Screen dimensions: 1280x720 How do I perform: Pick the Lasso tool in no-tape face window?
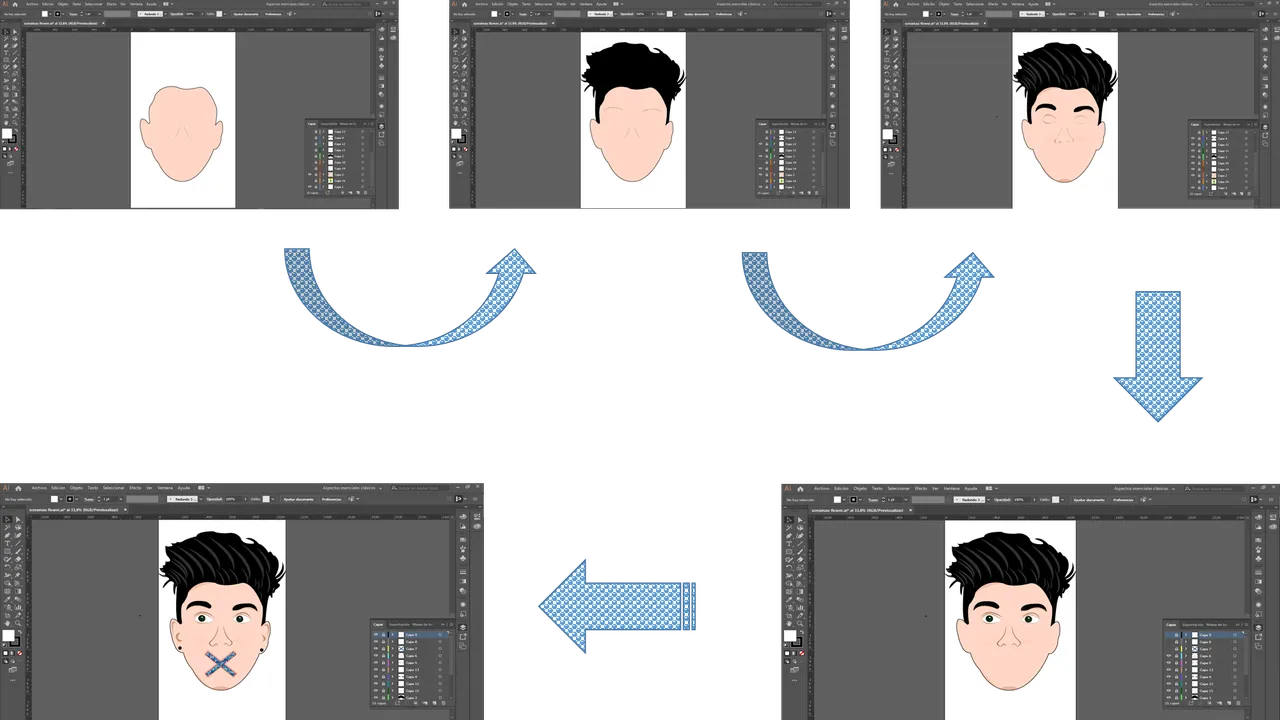pyautogui.click(x=800, y=528)
